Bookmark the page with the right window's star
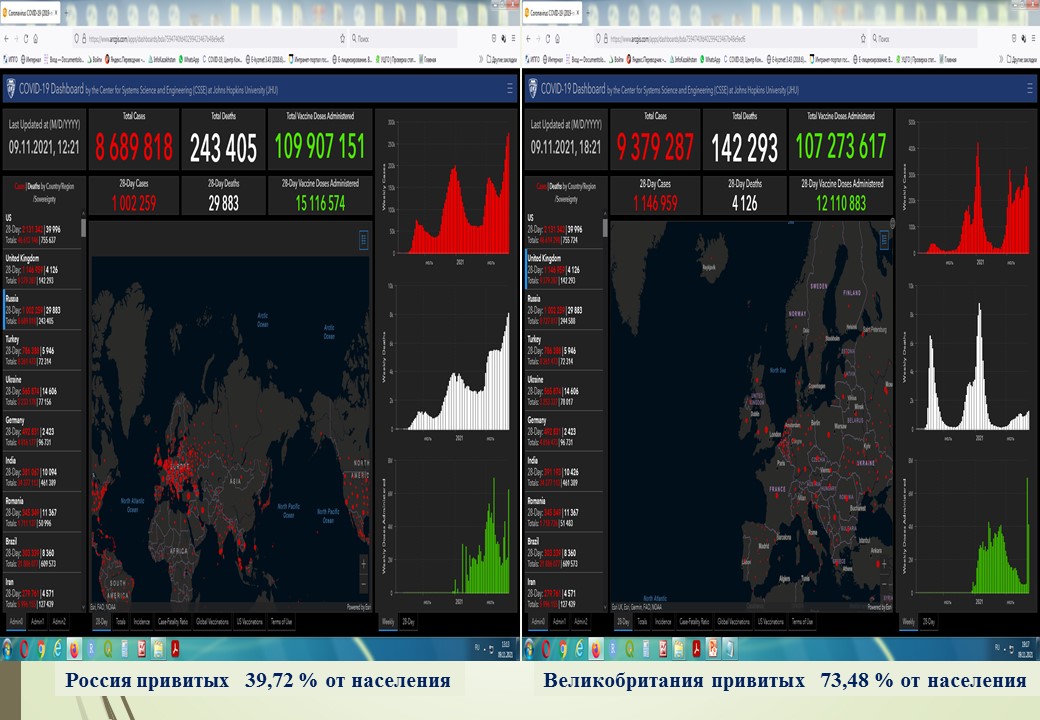Viewport: 1040px width, 720px height. (863, 38)
